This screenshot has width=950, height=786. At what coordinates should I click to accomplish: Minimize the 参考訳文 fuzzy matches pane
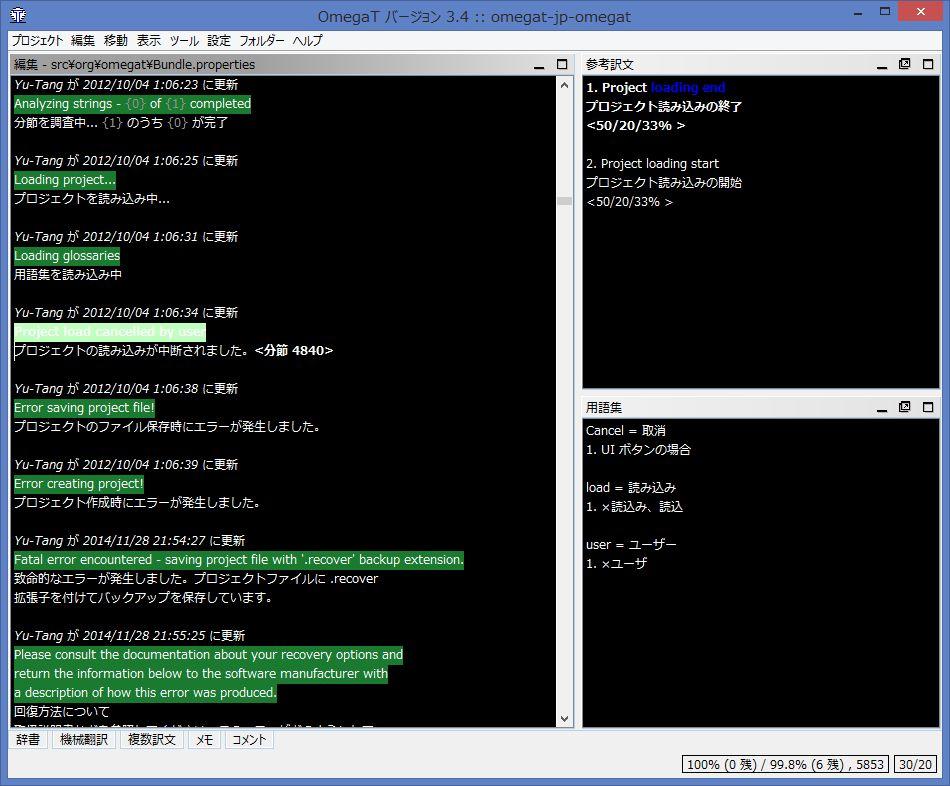coord(882,64)
